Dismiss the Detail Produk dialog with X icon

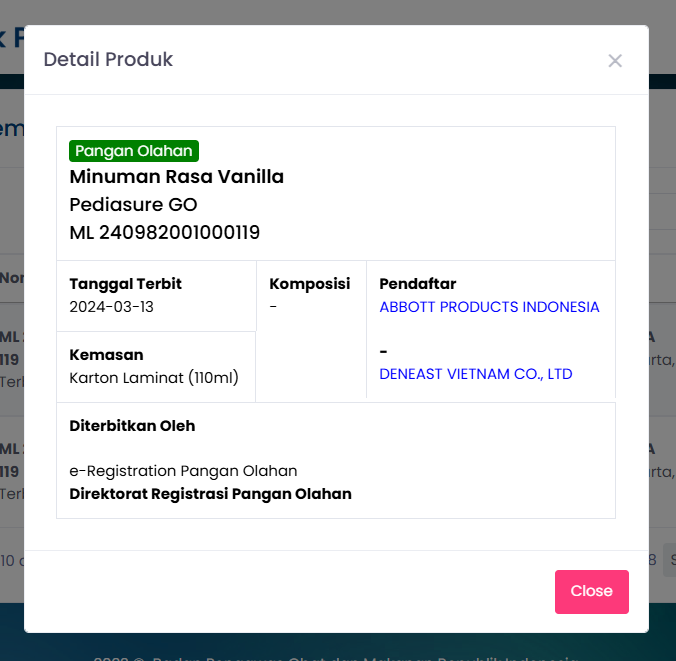tap(615, 61)
